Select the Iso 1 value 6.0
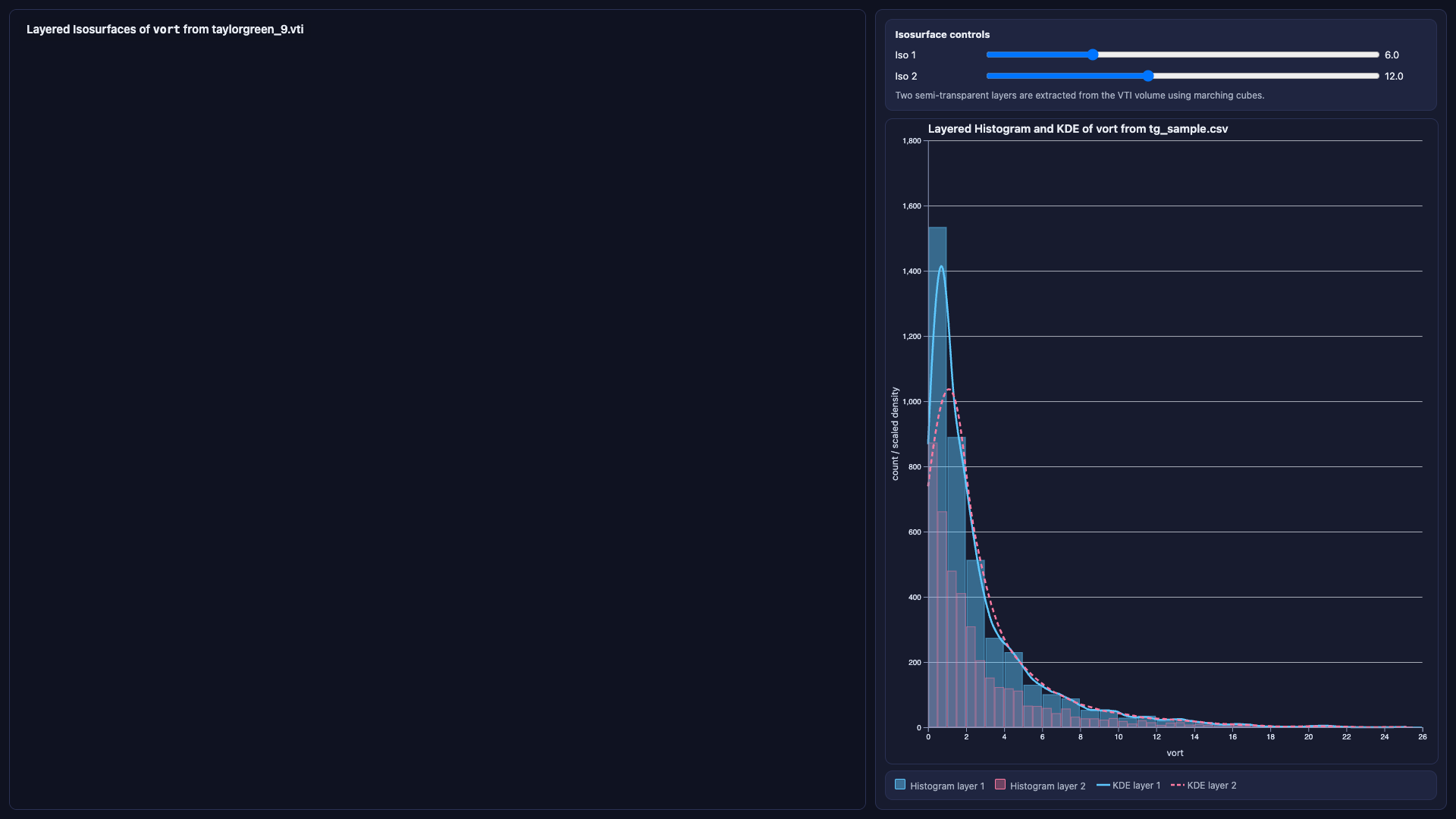 click(x=1392, y=55)
